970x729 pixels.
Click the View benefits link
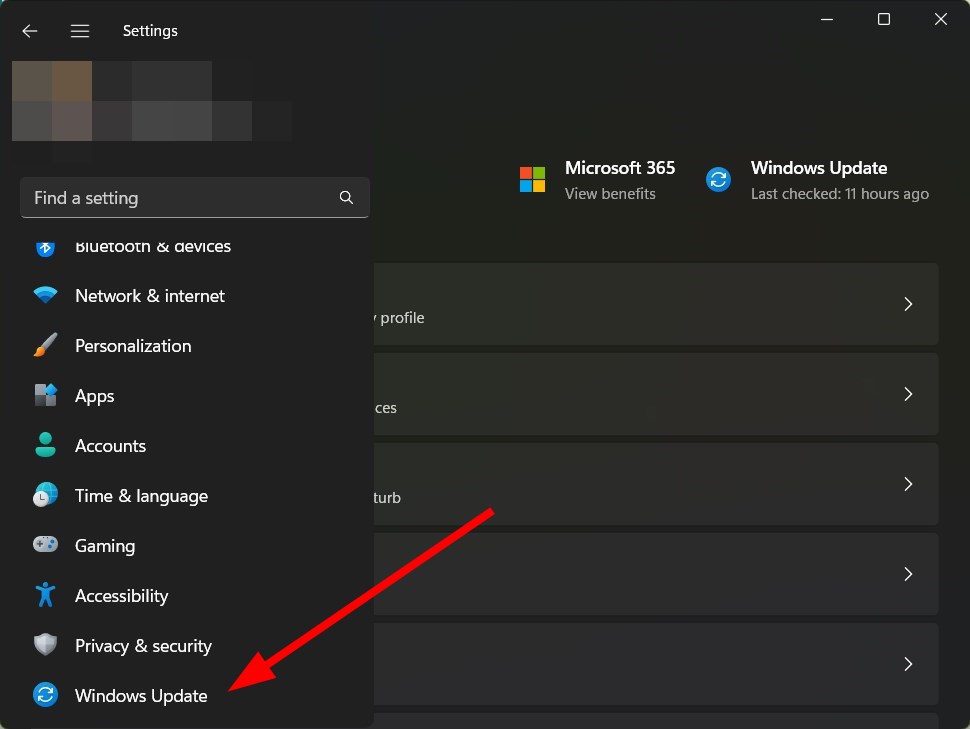610,193
